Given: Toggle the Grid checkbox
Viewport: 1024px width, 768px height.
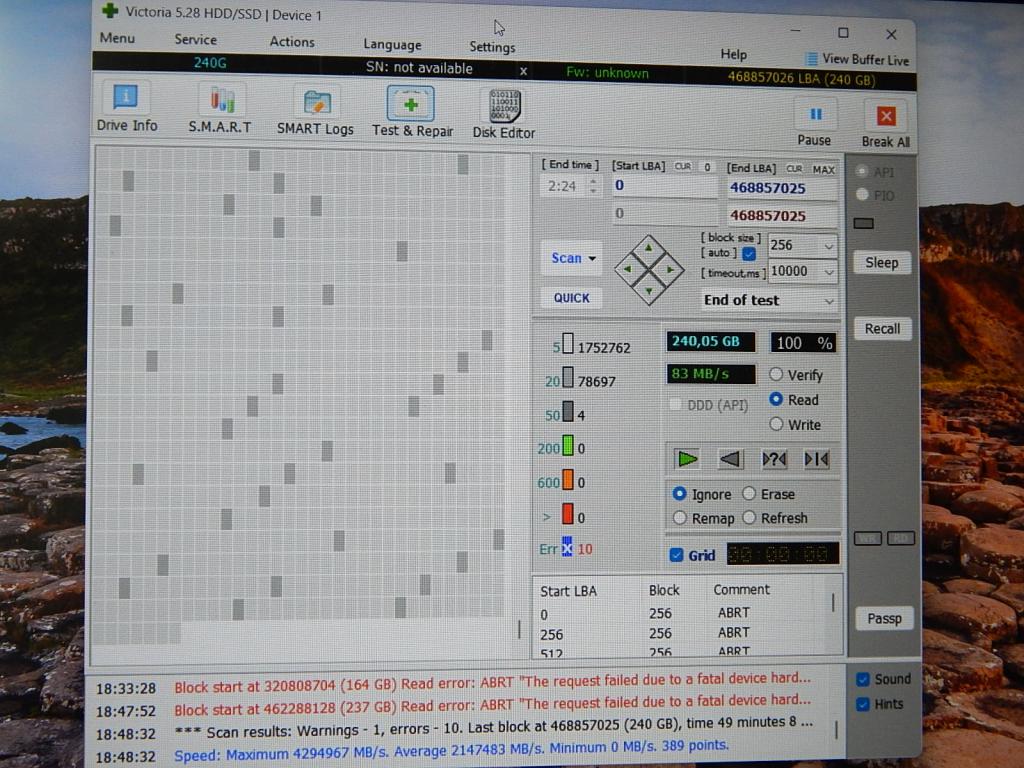Looking at the screenshot, I should (677, 556).
